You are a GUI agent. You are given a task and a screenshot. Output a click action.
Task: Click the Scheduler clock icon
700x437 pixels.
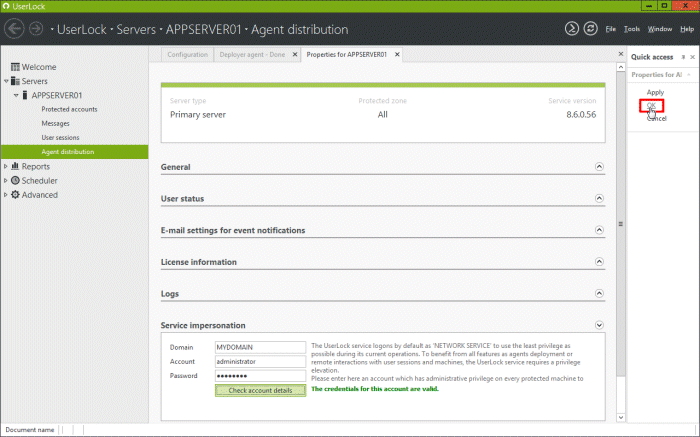pos(15,180)
